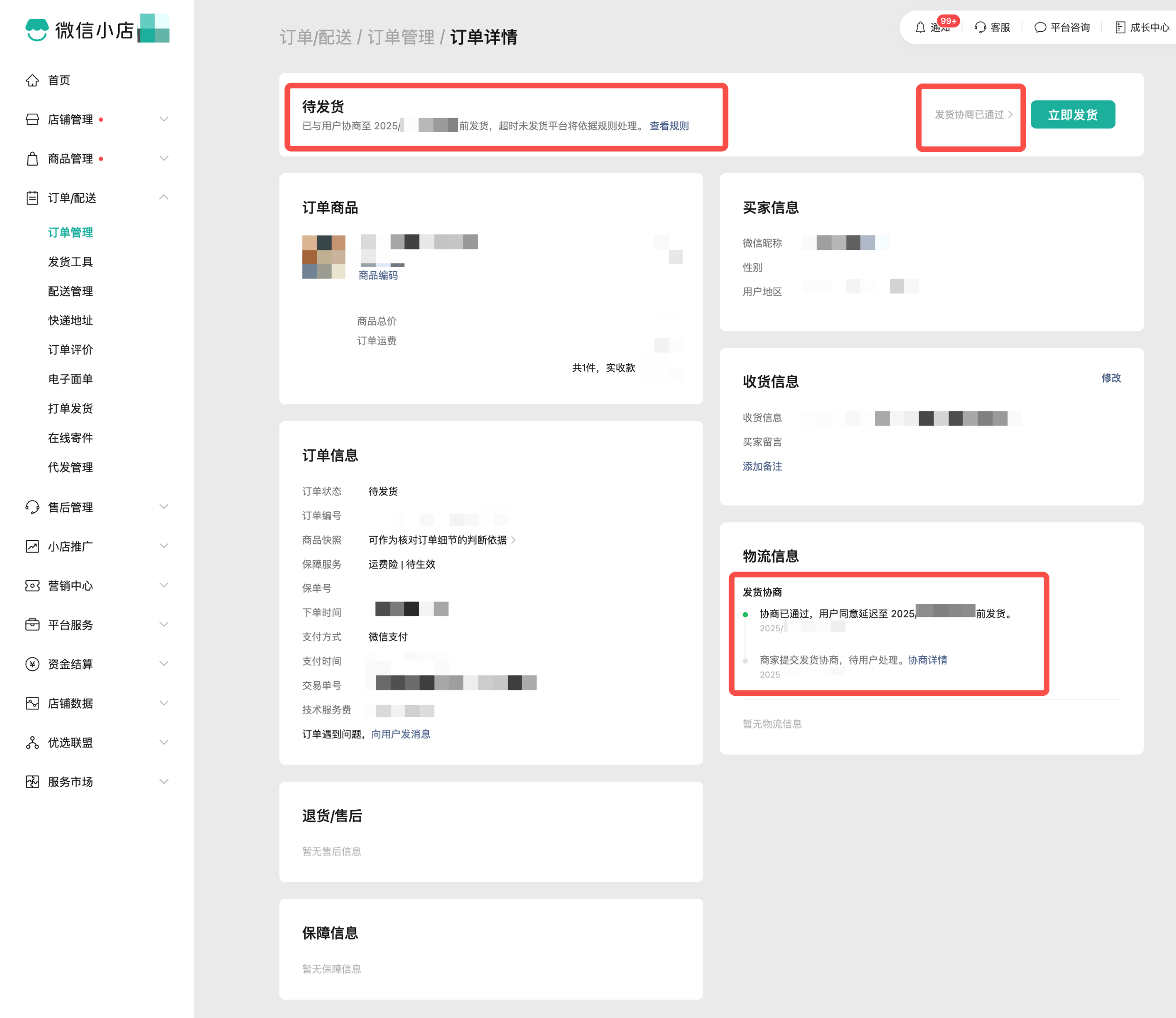This screenshot has width=1176, height=1018.
Task: Open 发货工具 in the sidebar
Action: coord(71,262)
